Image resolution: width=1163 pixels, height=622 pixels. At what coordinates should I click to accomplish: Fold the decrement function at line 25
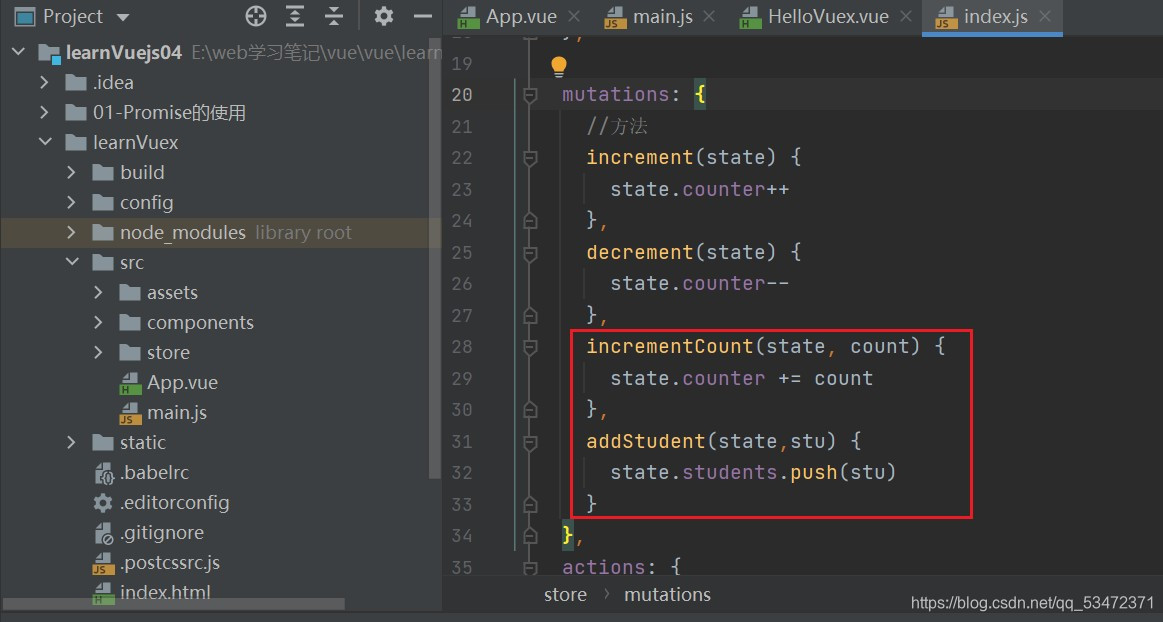530,253
